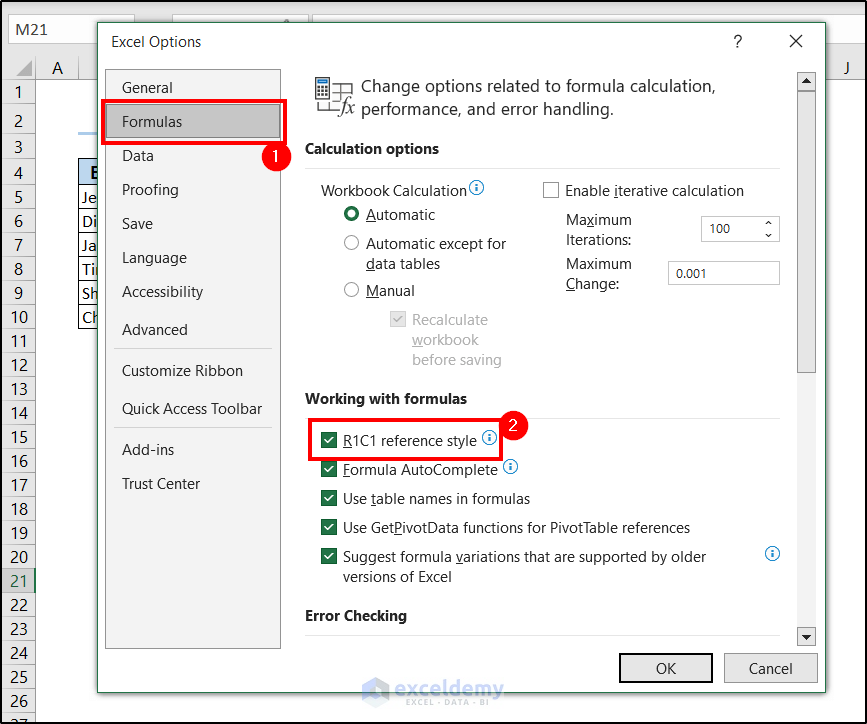Viewport: 867px width, 724px height.
Task: Click the Maximum Change input field
Action: pyautogui.click(x=723, y=274)
